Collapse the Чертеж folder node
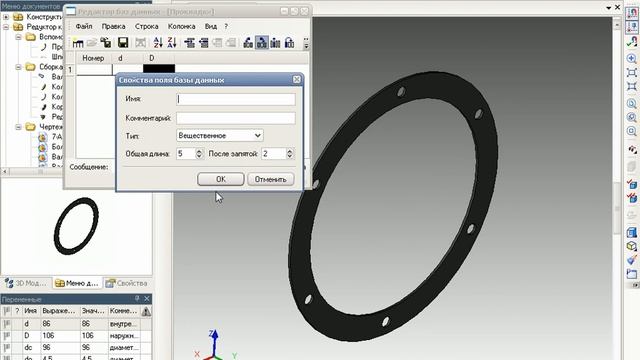This screenshot has height=360, width=640. 18,127
